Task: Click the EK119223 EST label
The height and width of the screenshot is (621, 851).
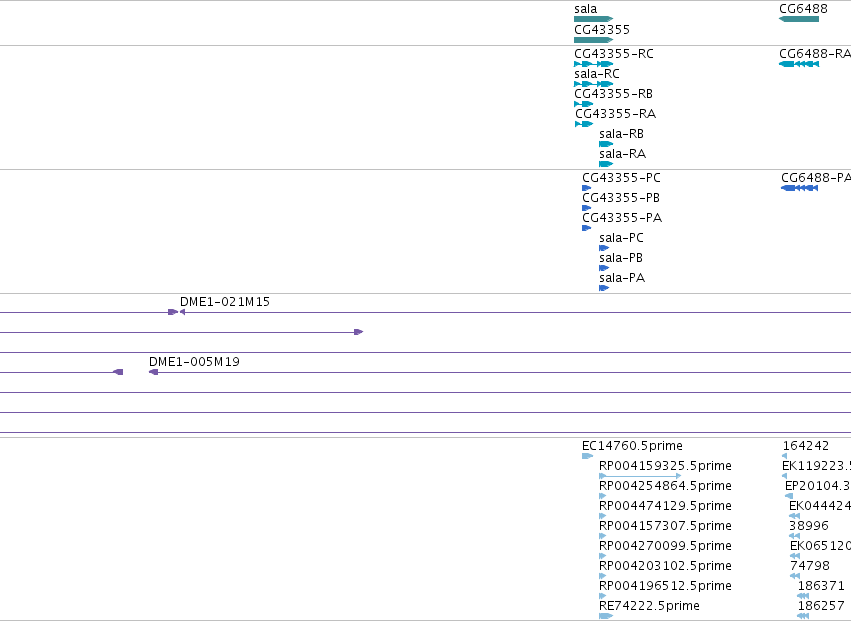Action: pyautogui.click(x=816, y=466)
